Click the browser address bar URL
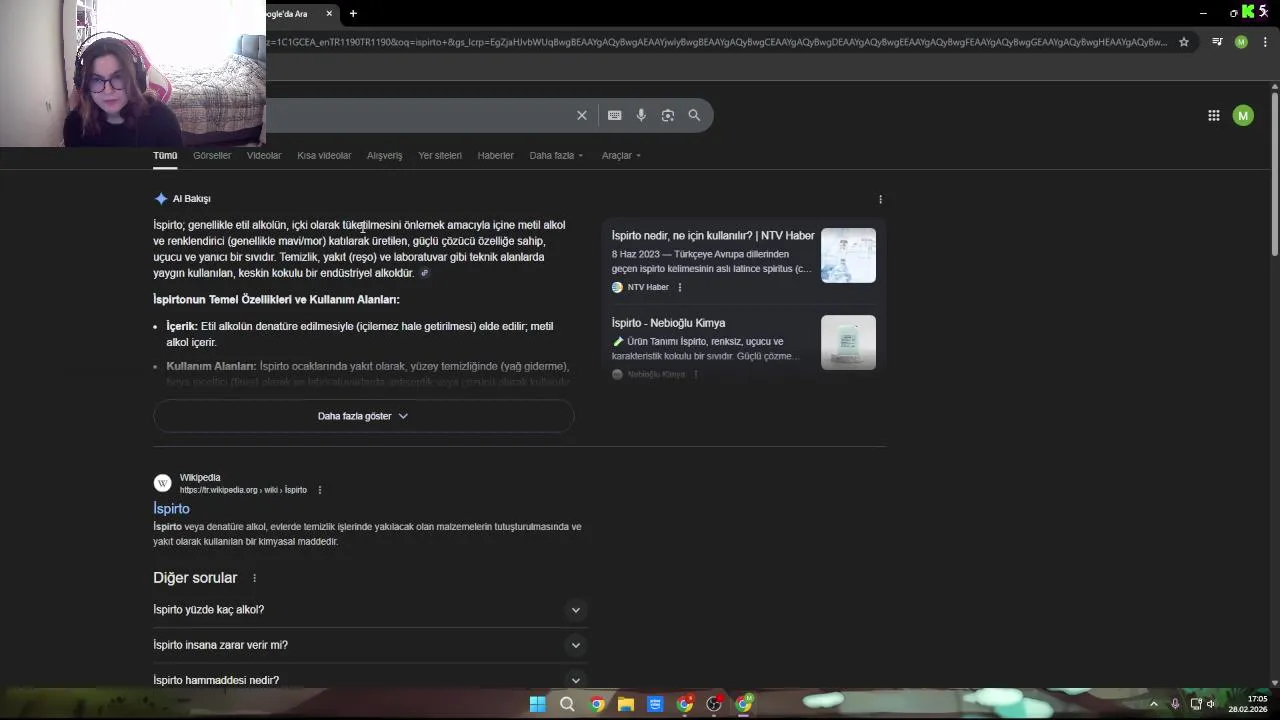The image size is (1280, 720). (716, 42)
